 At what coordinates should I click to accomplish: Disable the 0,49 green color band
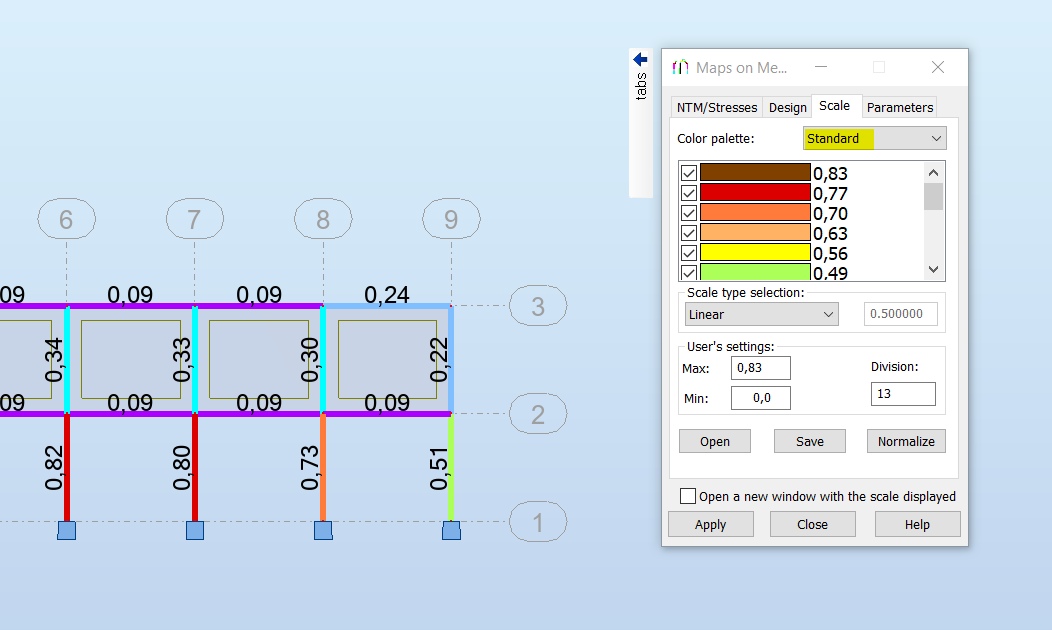click(x=687, y=274)
